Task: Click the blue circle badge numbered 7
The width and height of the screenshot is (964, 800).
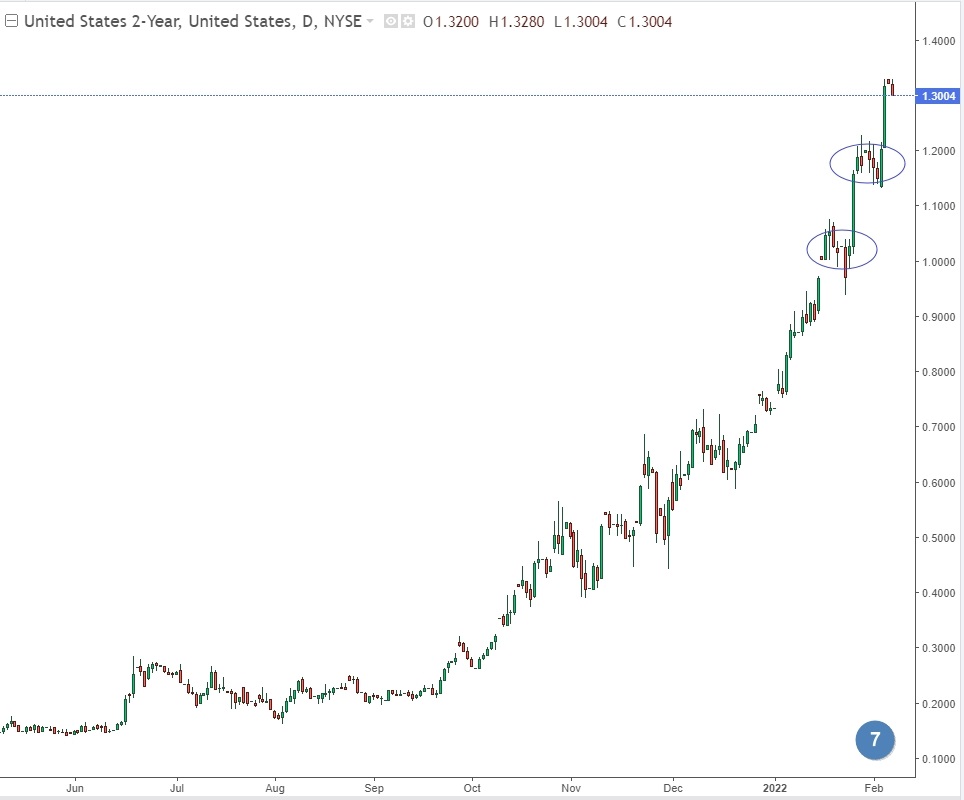Action: tap(875, 740)
